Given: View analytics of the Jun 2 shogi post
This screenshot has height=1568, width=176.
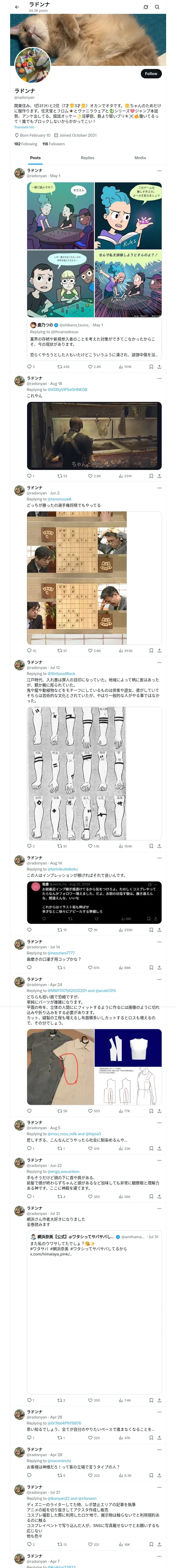Looking at the screenshot, I should 112,651.
